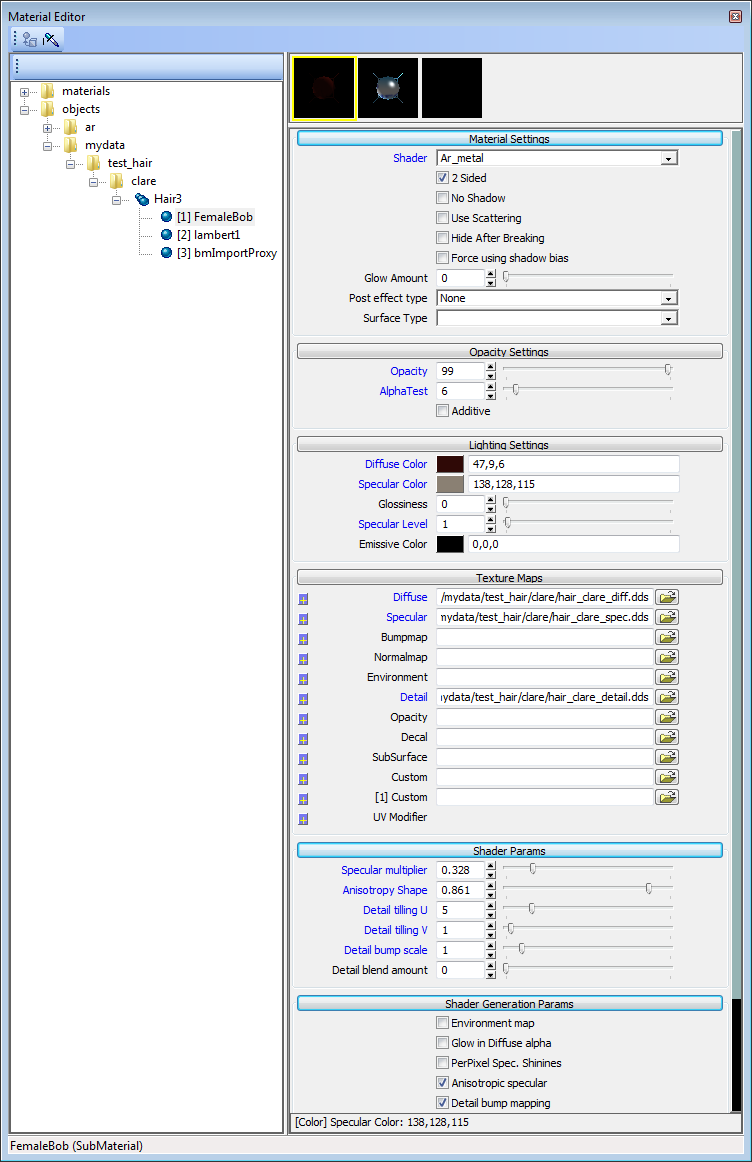Expand the Detail texture map options

(303, 699)
